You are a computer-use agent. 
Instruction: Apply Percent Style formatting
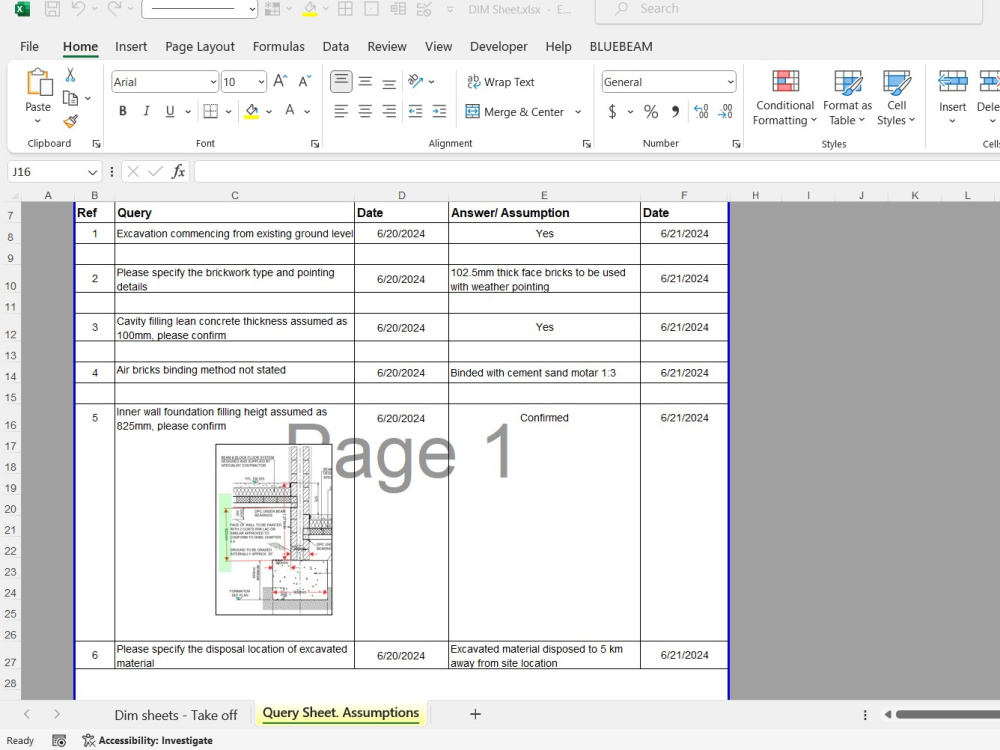point(650,112)
